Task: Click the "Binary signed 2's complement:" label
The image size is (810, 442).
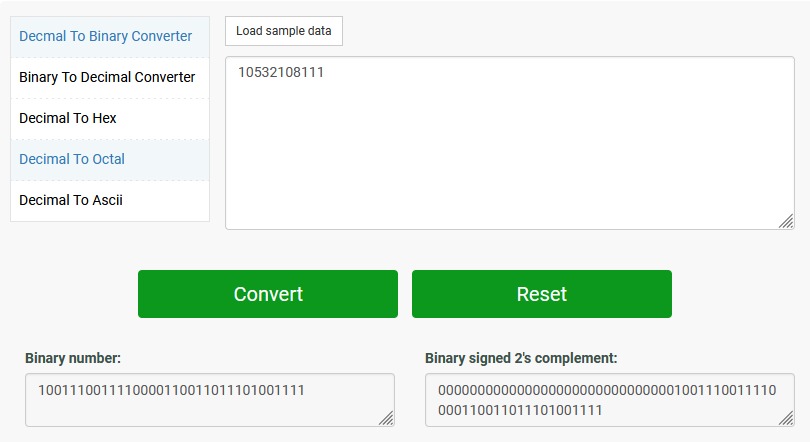Action: click(x=521, y=358)
